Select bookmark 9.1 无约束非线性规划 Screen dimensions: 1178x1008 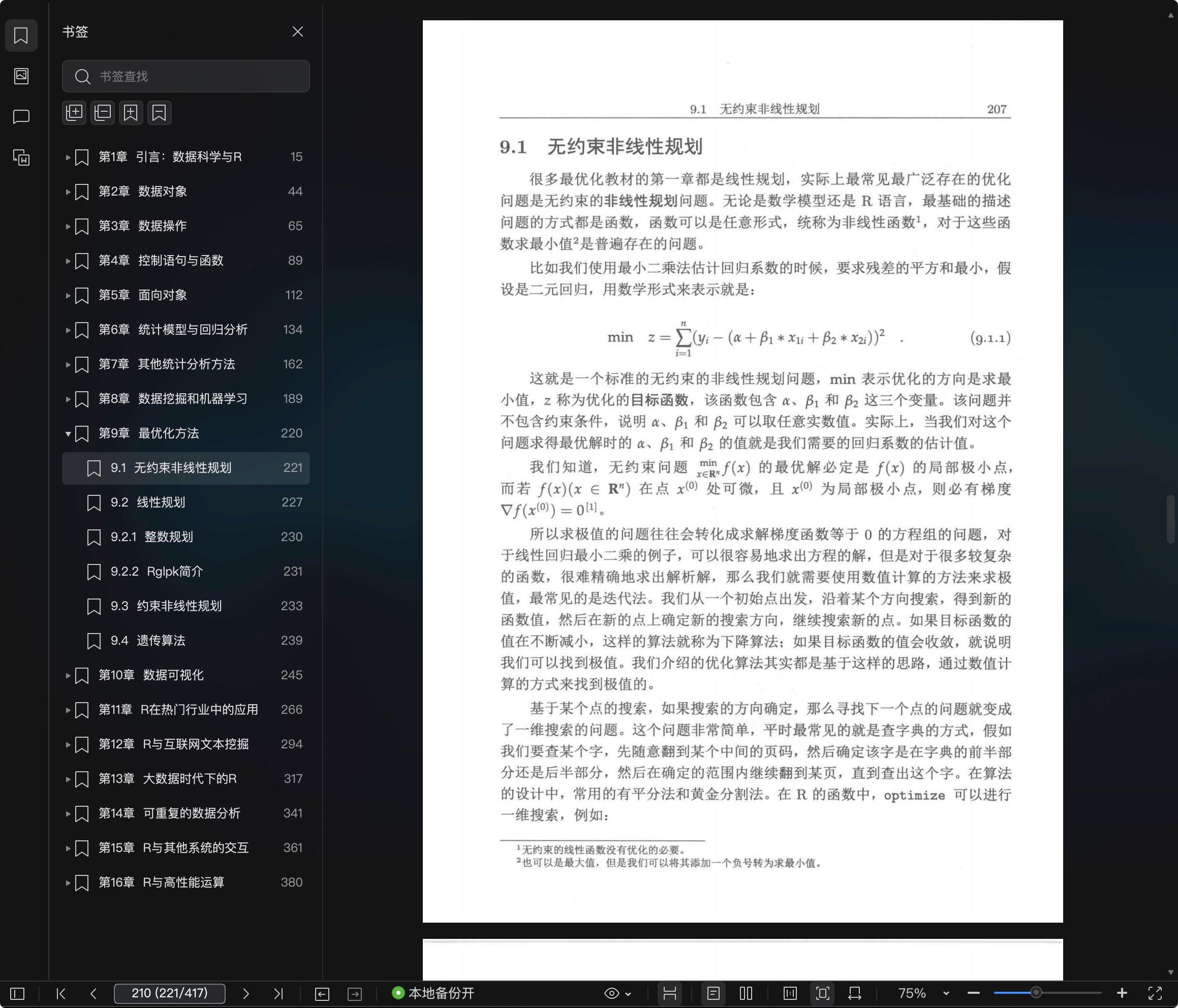click(x=186, y=468)
